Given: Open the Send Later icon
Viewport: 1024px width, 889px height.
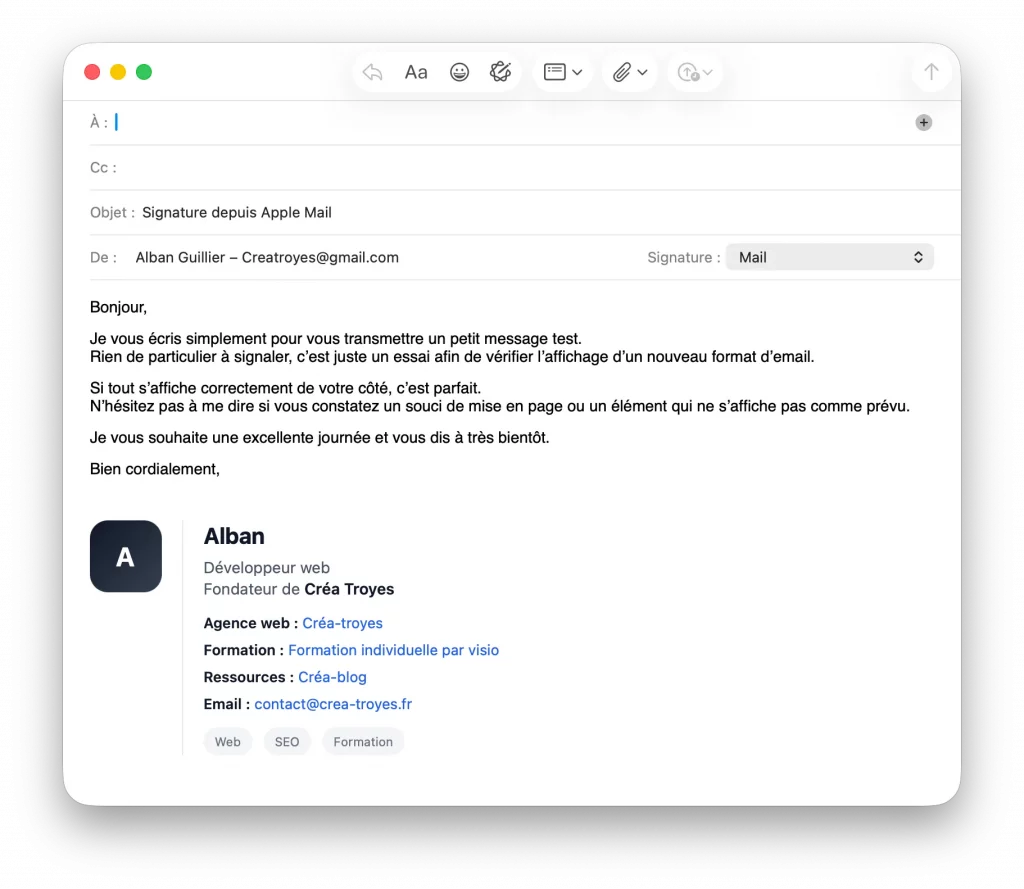Looking at the screenshot, I should point(688,71).
